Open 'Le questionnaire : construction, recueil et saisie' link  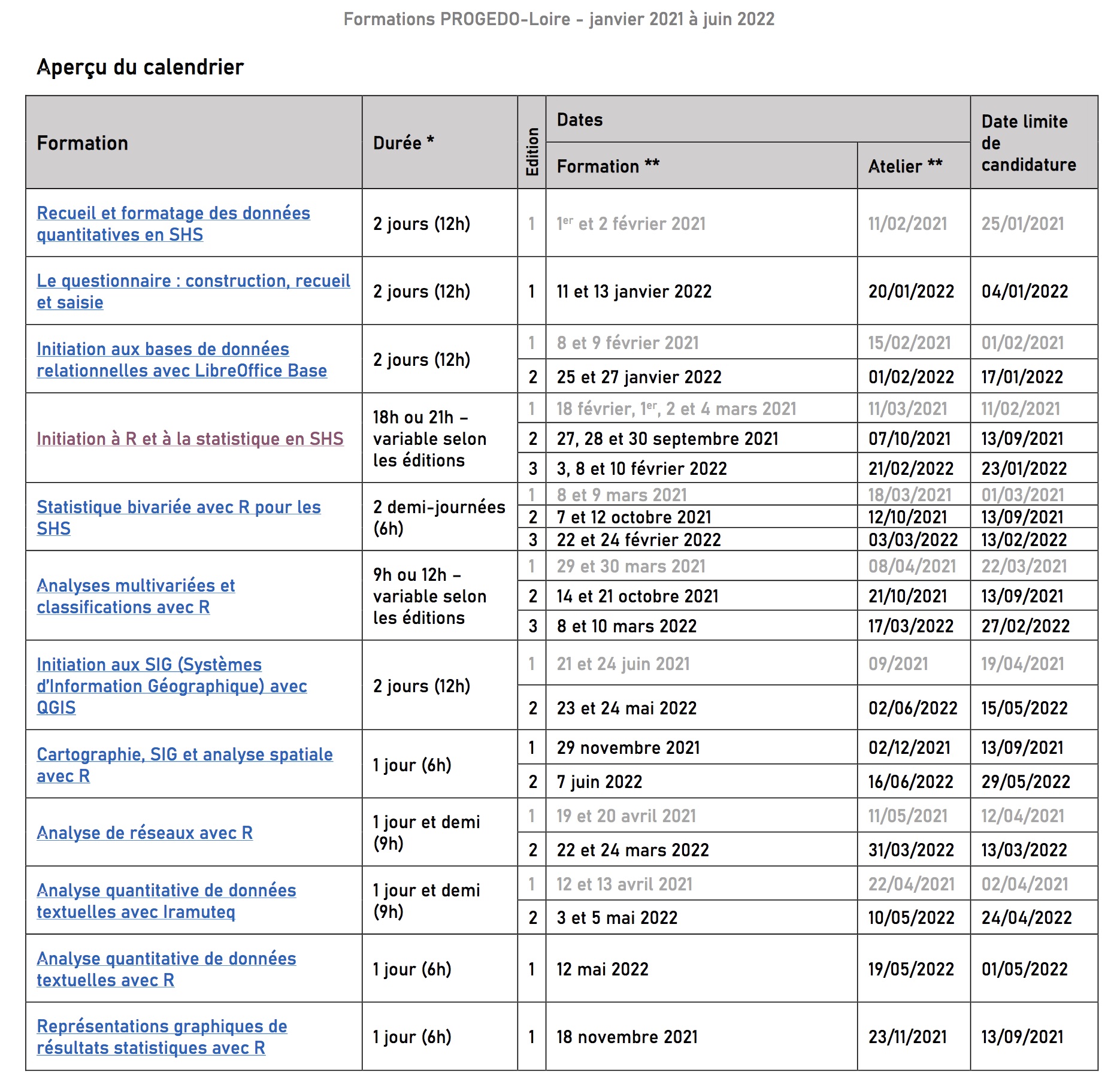click(x=193, y=291)
